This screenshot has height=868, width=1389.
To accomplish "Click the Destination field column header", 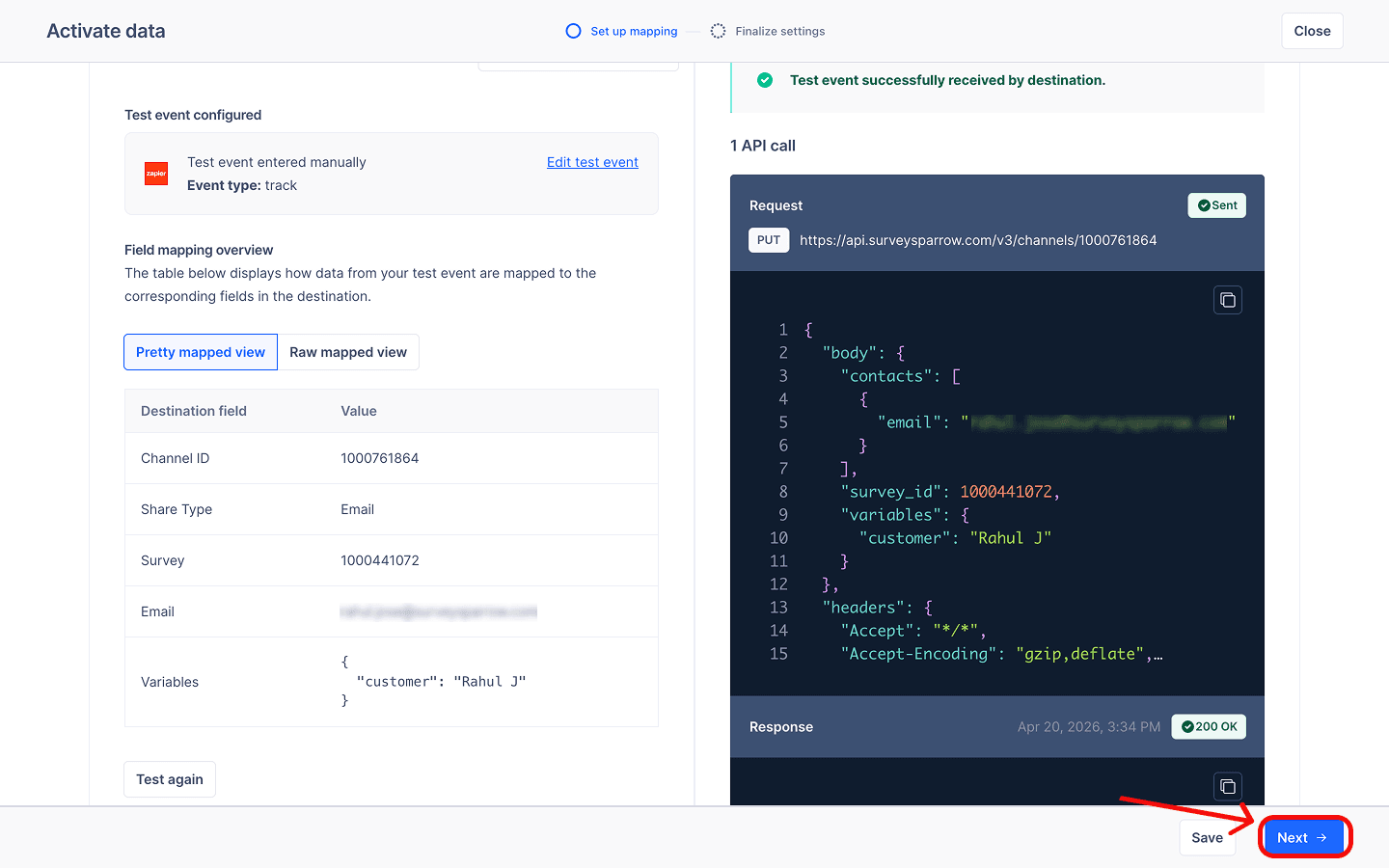I will [194, 411].
